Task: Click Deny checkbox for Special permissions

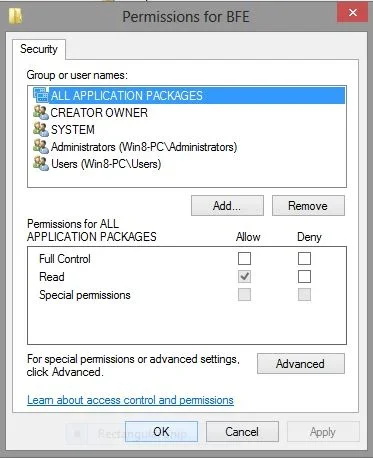Action: tap(304, 294)
